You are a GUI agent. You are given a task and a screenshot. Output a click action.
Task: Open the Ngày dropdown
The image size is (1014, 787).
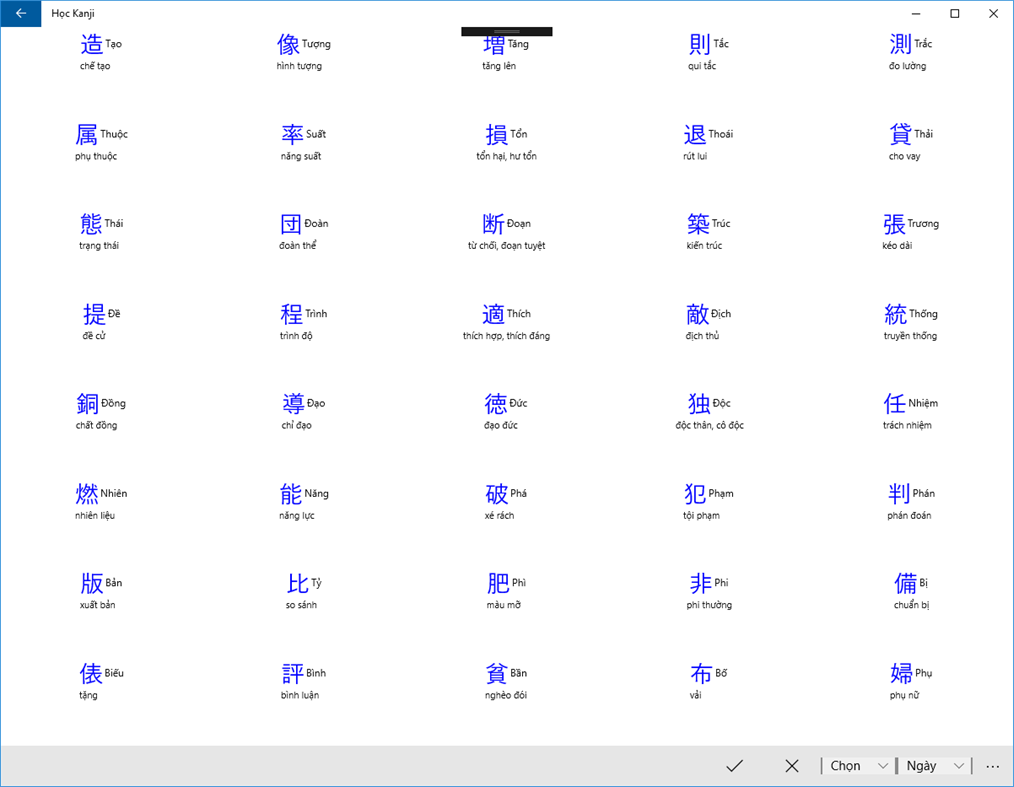point(932,765)
